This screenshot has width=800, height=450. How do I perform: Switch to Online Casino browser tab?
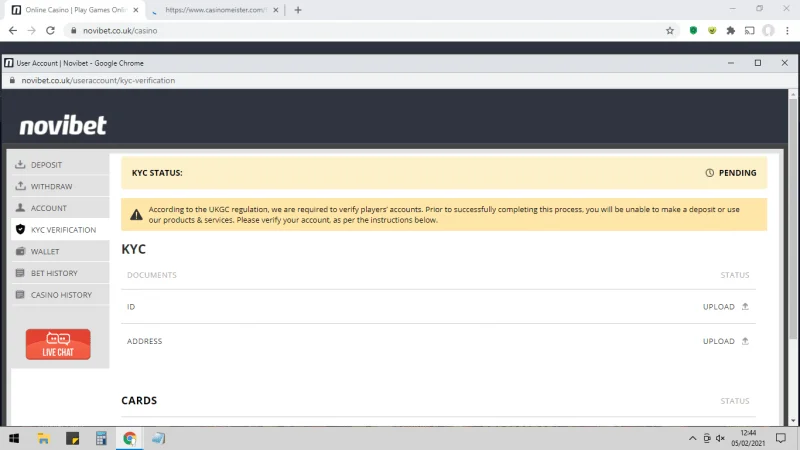tap(76, 10)
